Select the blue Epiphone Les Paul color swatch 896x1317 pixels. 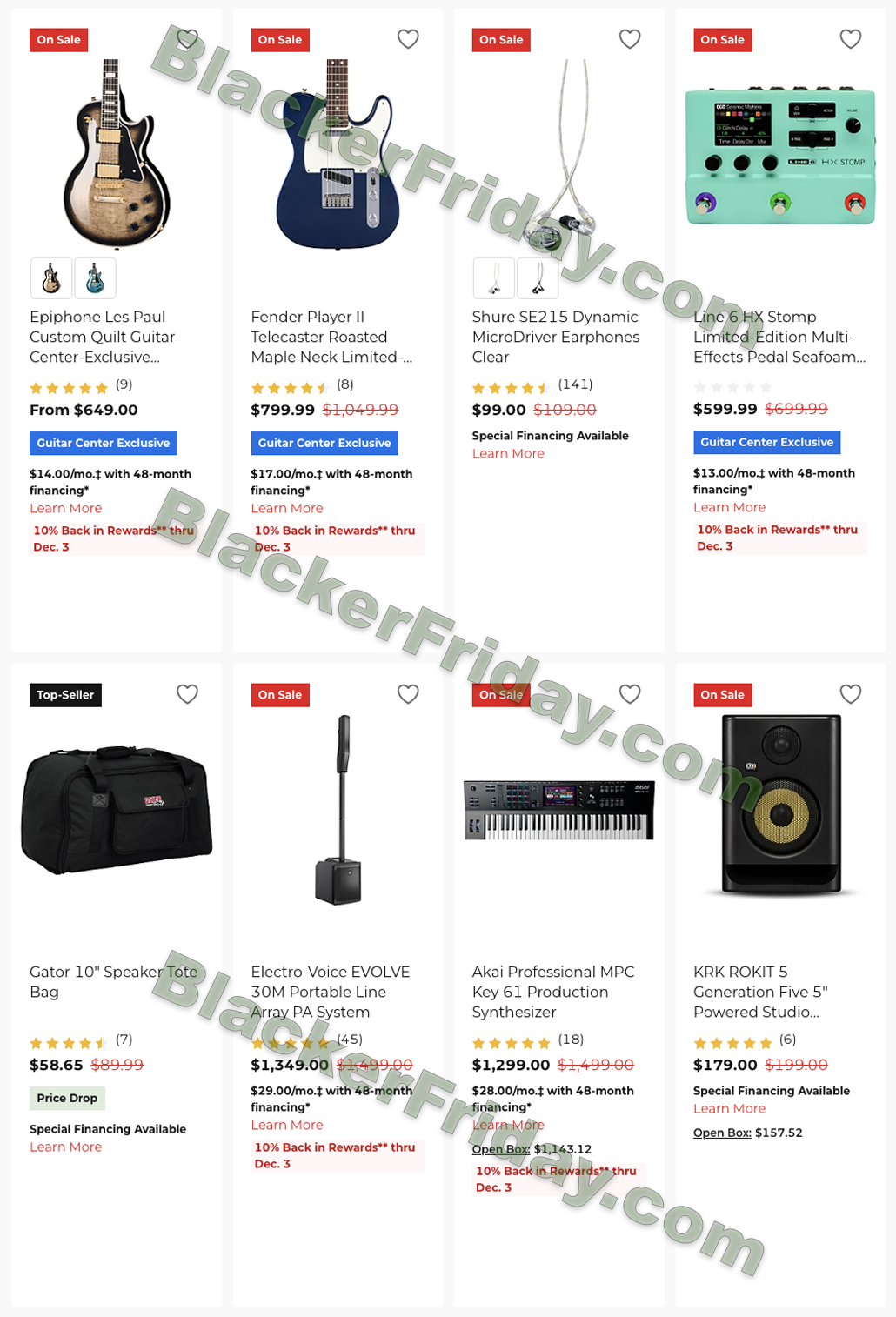[96, 278]
